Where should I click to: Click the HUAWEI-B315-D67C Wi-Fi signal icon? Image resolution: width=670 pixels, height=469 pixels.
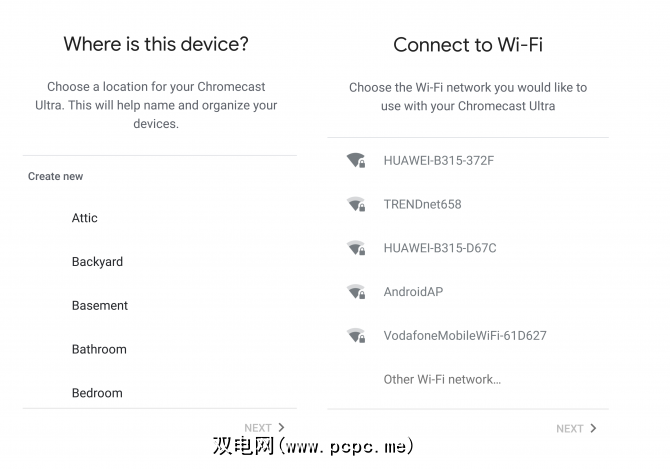[x=355, y=248]
